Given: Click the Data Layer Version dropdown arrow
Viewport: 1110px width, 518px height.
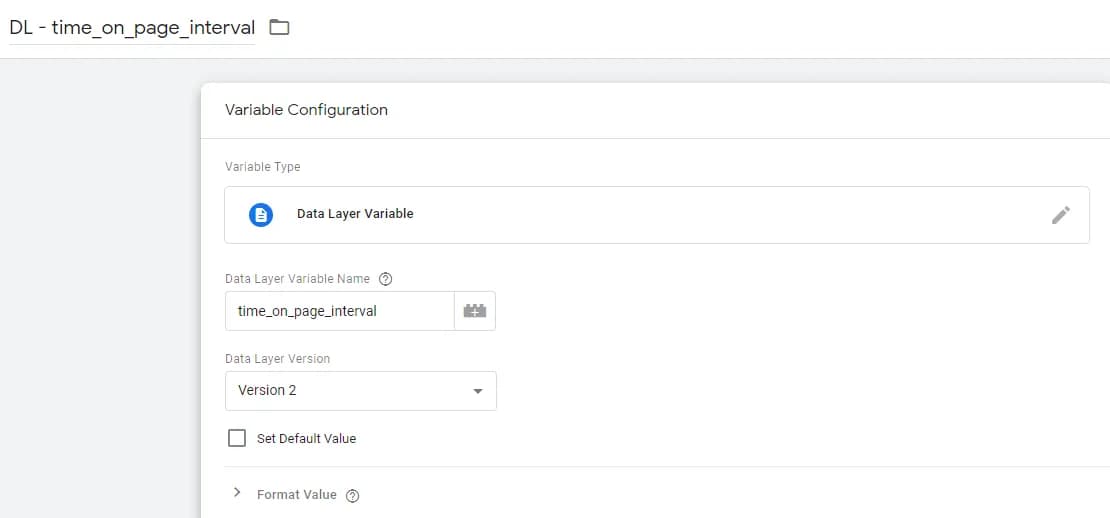Looking at the screenshot, I should click(x=478, y=391).
